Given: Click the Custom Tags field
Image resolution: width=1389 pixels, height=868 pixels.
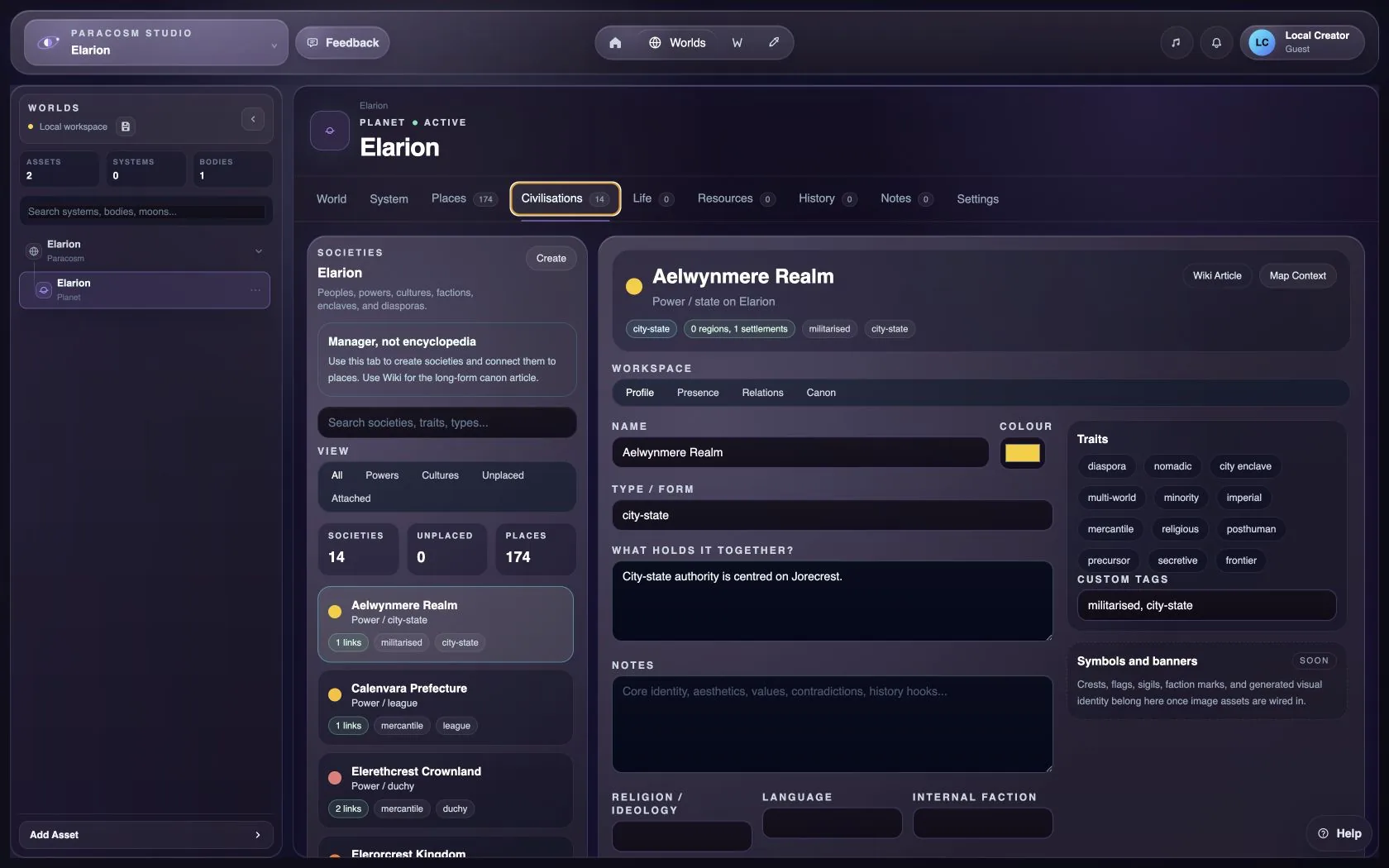Looking at the screenshot, I should pyautogui.click(x=1206, y=605).
